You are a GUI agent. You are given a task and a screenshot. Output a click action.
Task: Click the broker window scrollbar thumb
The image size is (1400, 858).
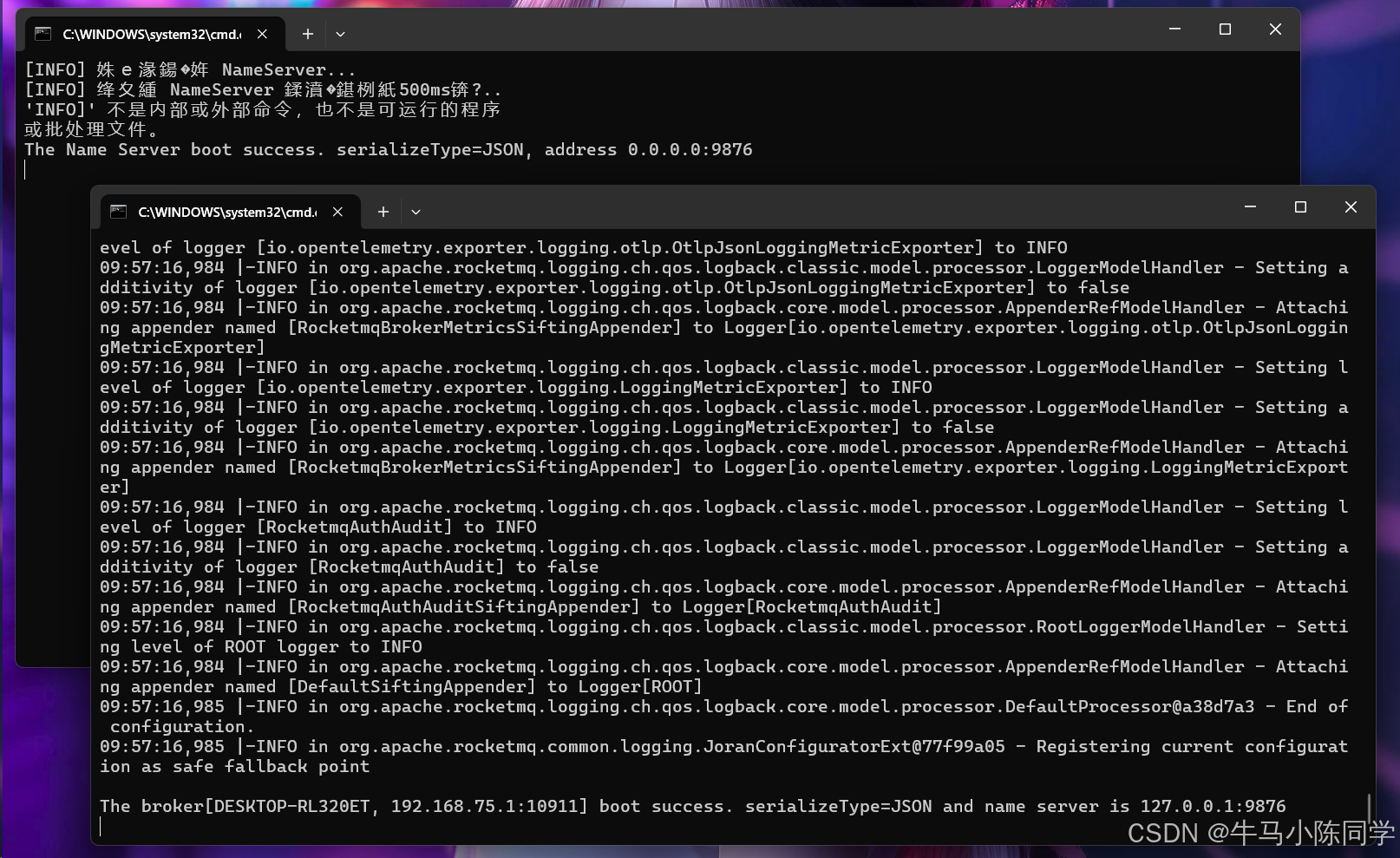[1369, 809]
